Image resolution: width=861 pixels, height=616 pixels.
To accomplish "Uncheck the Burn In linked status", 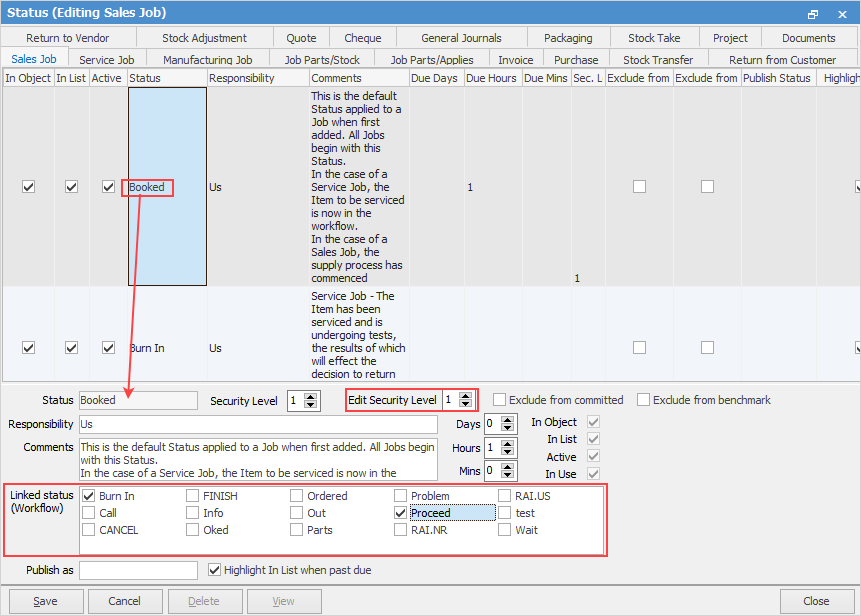I will [x=89, y=496].
